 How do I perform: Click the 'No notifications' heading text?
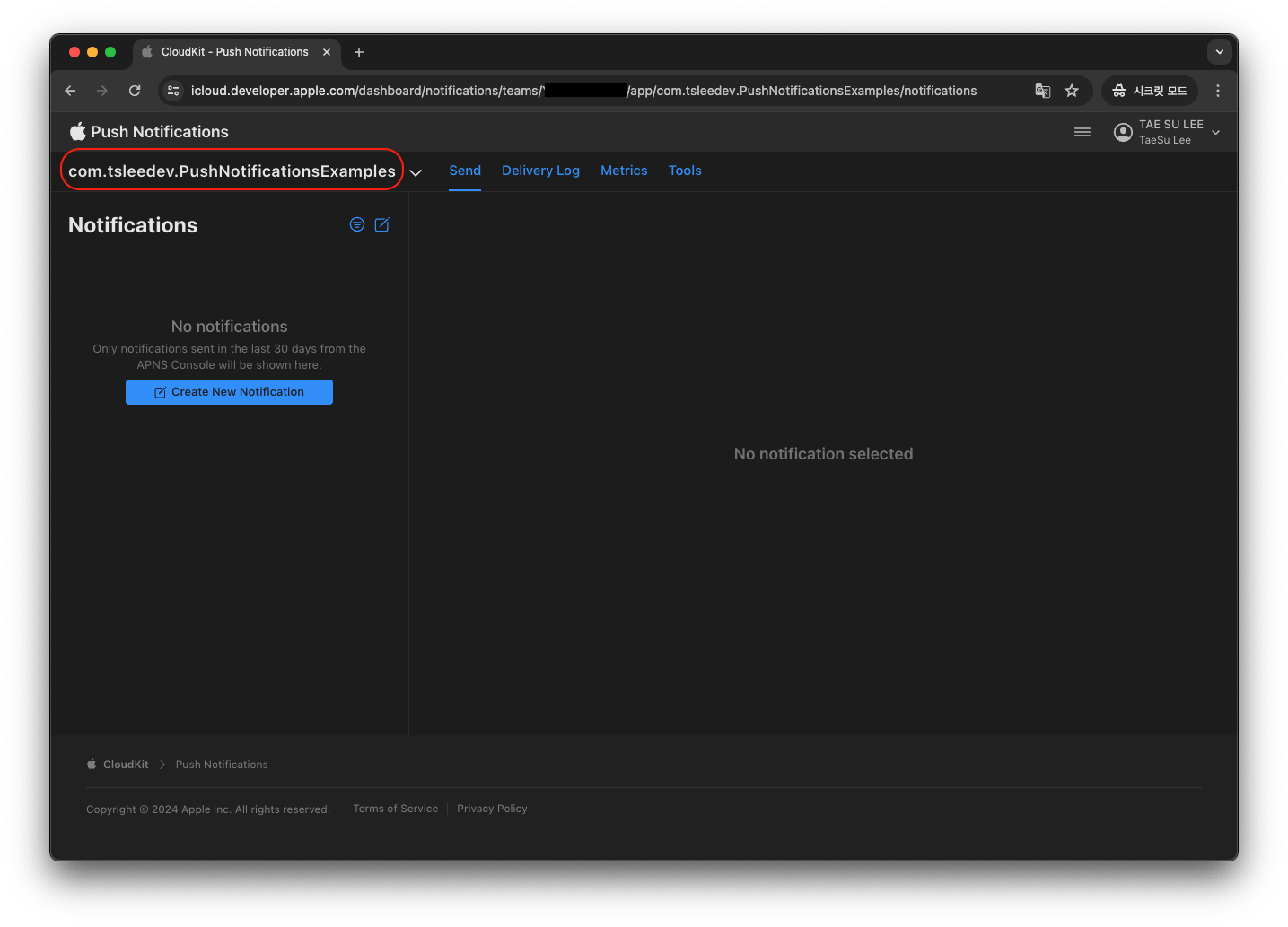230,327
